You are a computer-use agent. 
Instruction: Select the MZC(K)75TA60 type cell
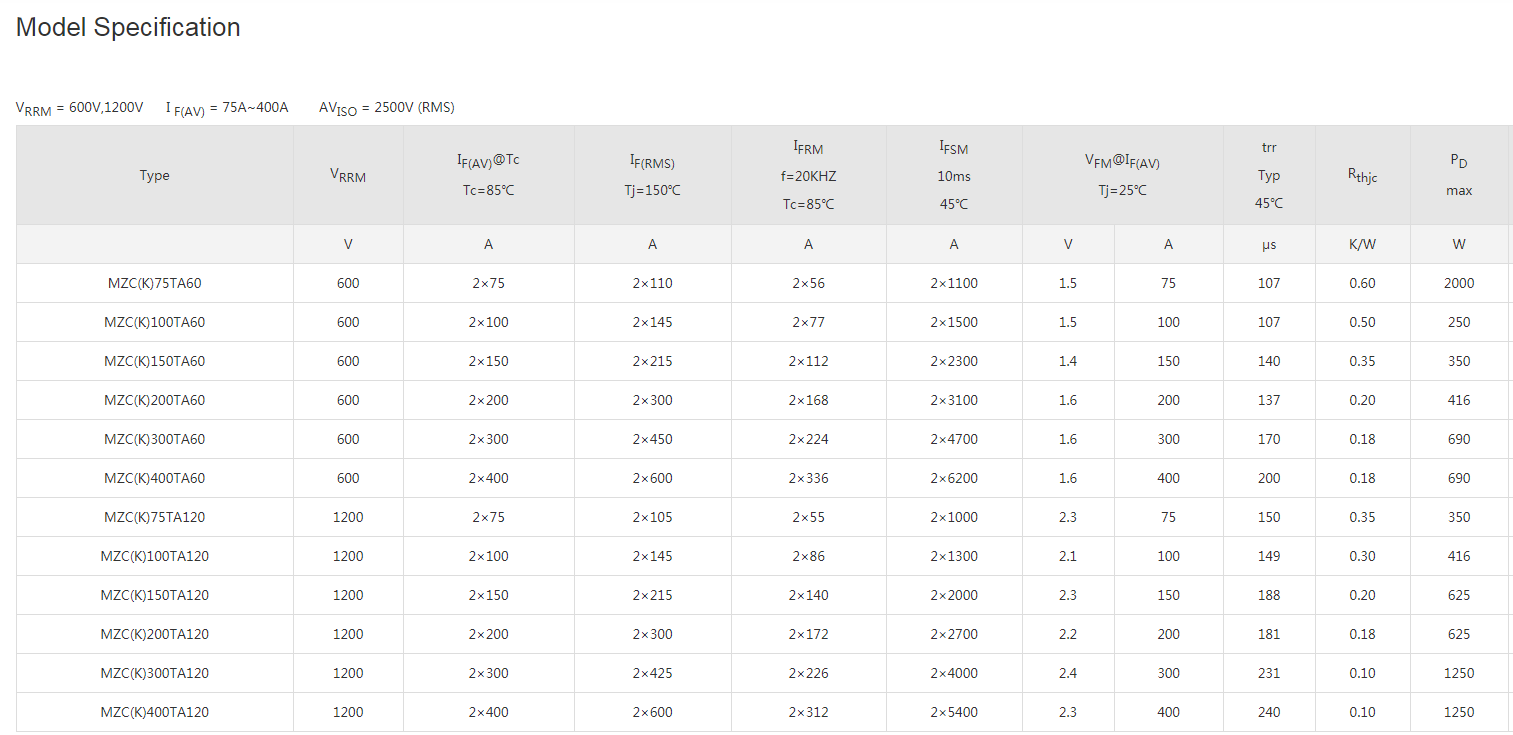(x=155, y=283)
